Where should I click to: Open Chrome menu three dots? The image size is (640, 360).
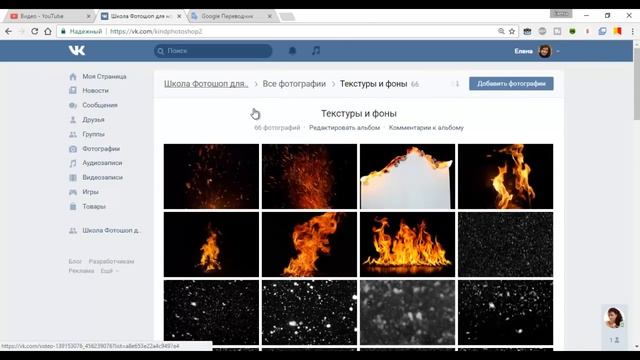click(633, 31)
